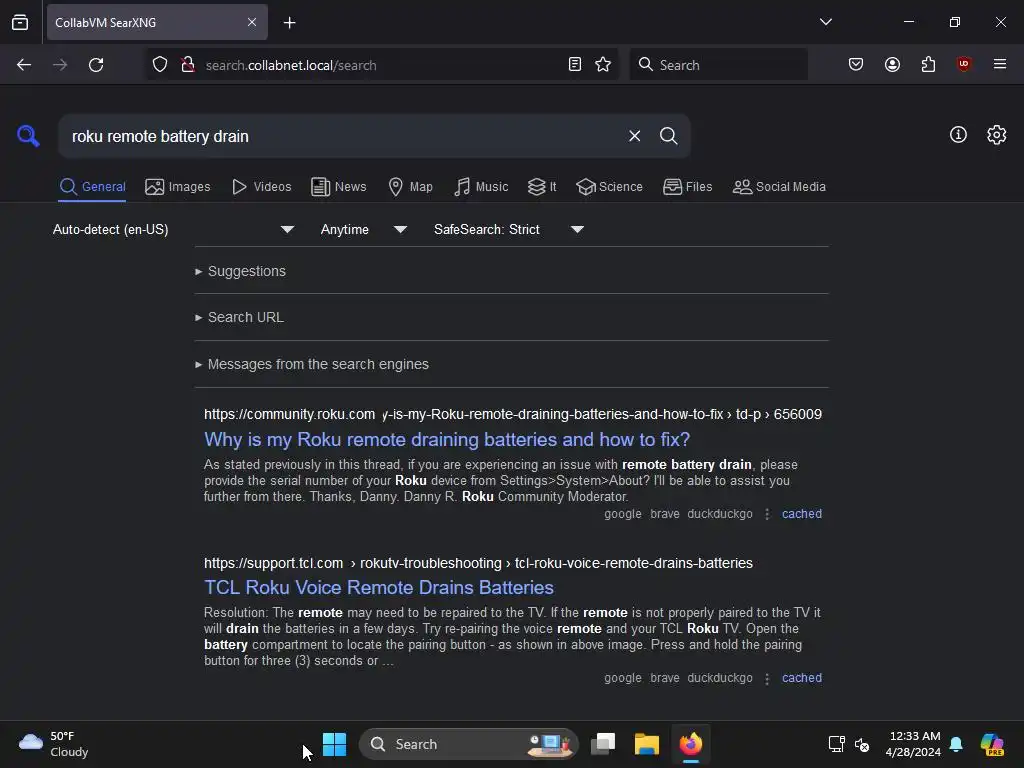The width and height of the screenshot is (1024, 768).
Task: Click the Firefox toolbar Search box
Action: (718, 65)
